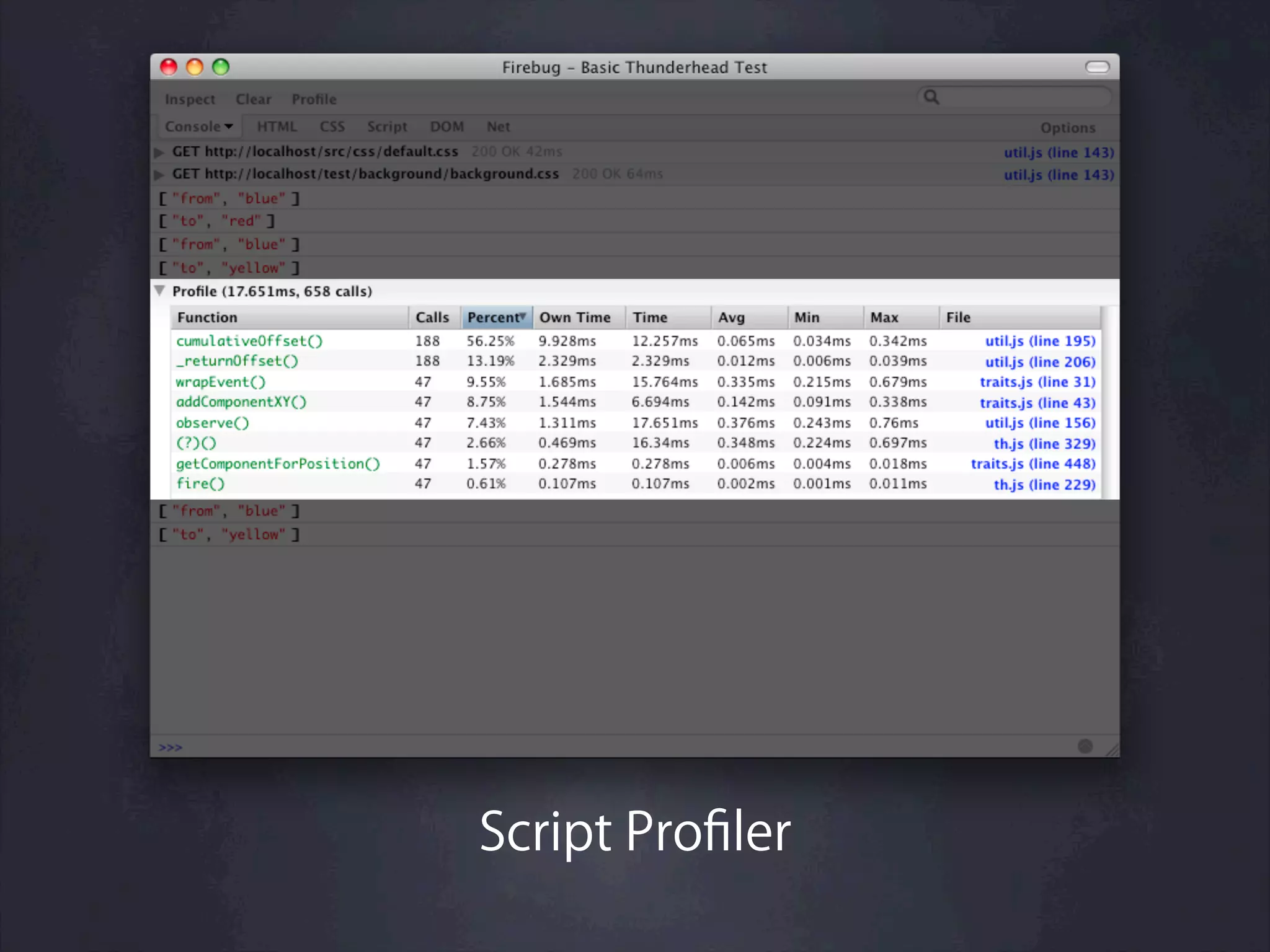Open th.js (line 329) file link
The image size is (1270, 952).
pos(1044,444)
